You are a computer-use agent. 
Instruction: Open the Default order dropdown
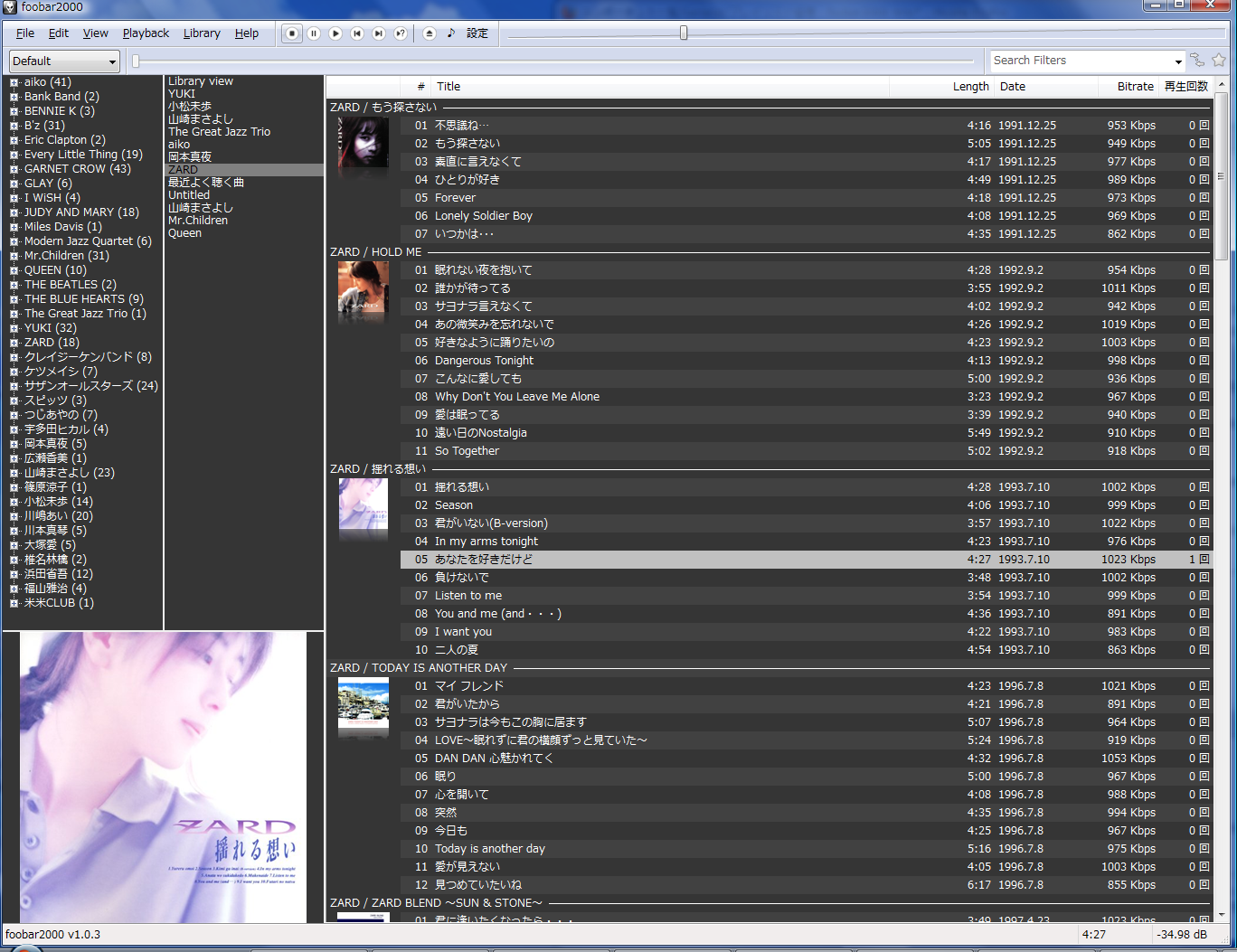point(64,61)
